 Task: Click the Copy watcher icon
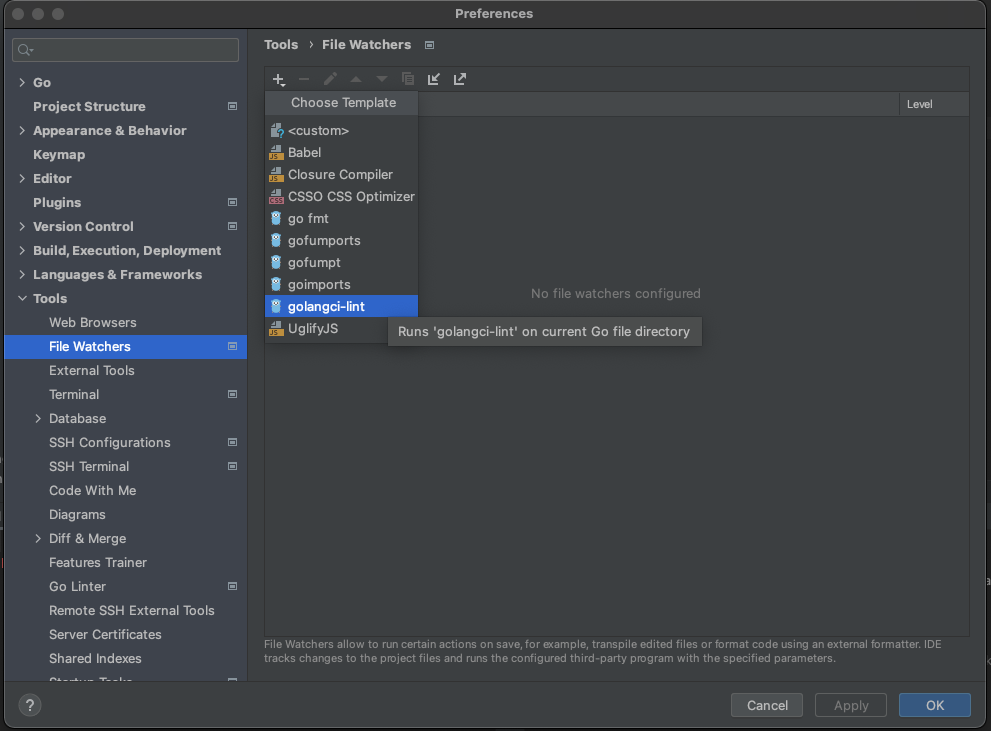[x=408, y=79]
